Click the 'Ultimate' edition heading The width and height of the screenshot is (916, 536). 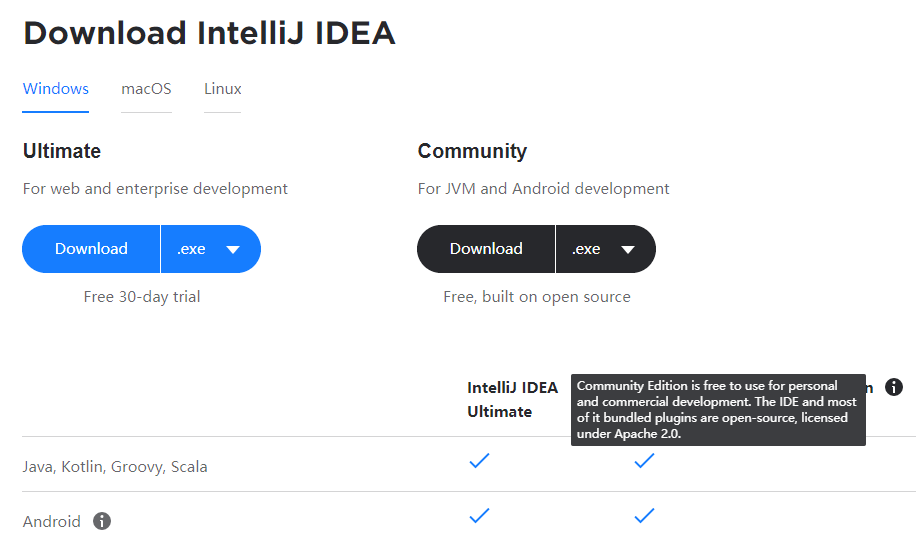click(x=62, y=151)
